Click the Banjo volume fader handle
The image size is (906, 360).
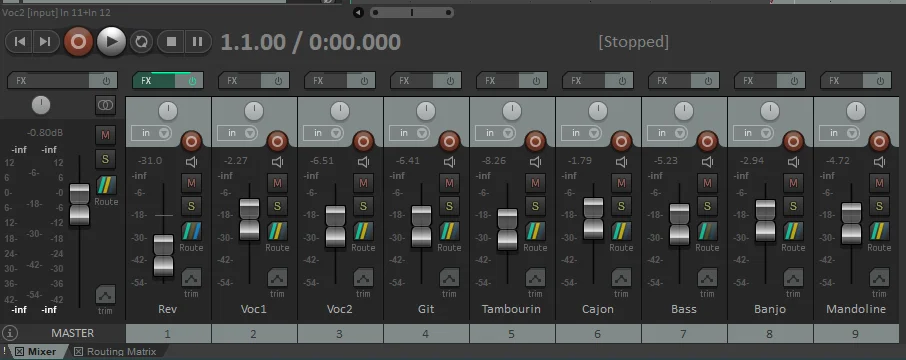[x=765, y=221]
